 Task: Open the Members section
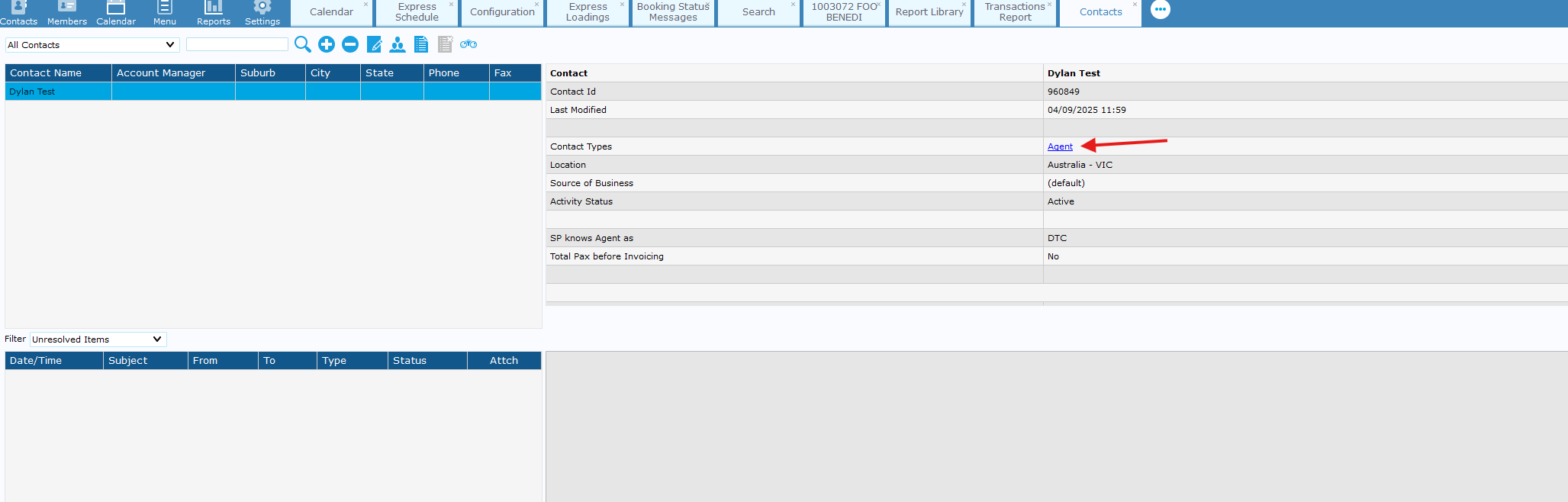pyautogui.click(x=67, y=12)
